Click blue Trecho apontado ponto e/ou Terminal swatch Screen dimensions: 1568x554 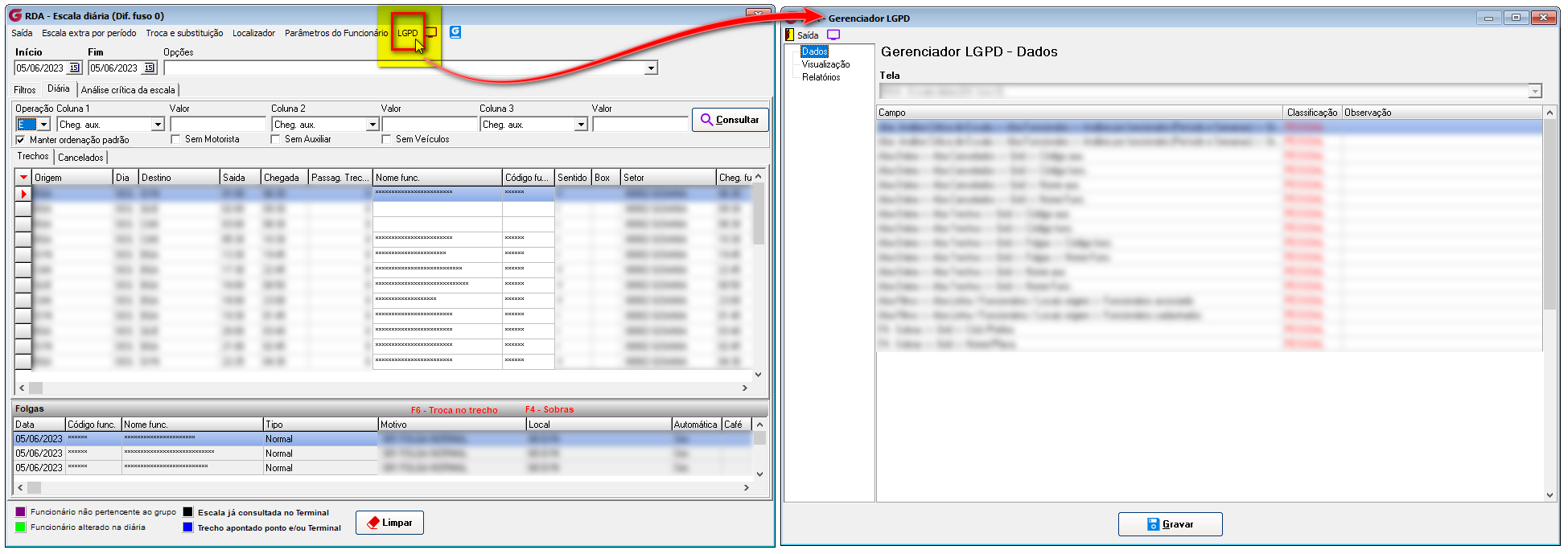coord(187,527)
